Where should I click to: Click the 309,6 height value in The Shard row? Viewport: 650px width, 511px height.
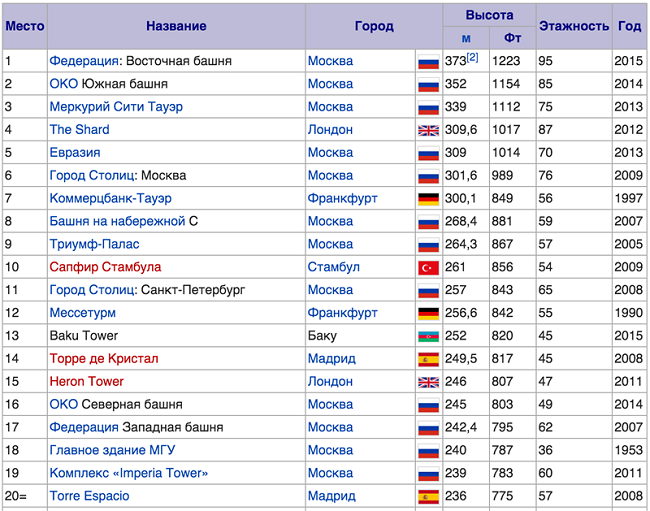coord(461,130)
